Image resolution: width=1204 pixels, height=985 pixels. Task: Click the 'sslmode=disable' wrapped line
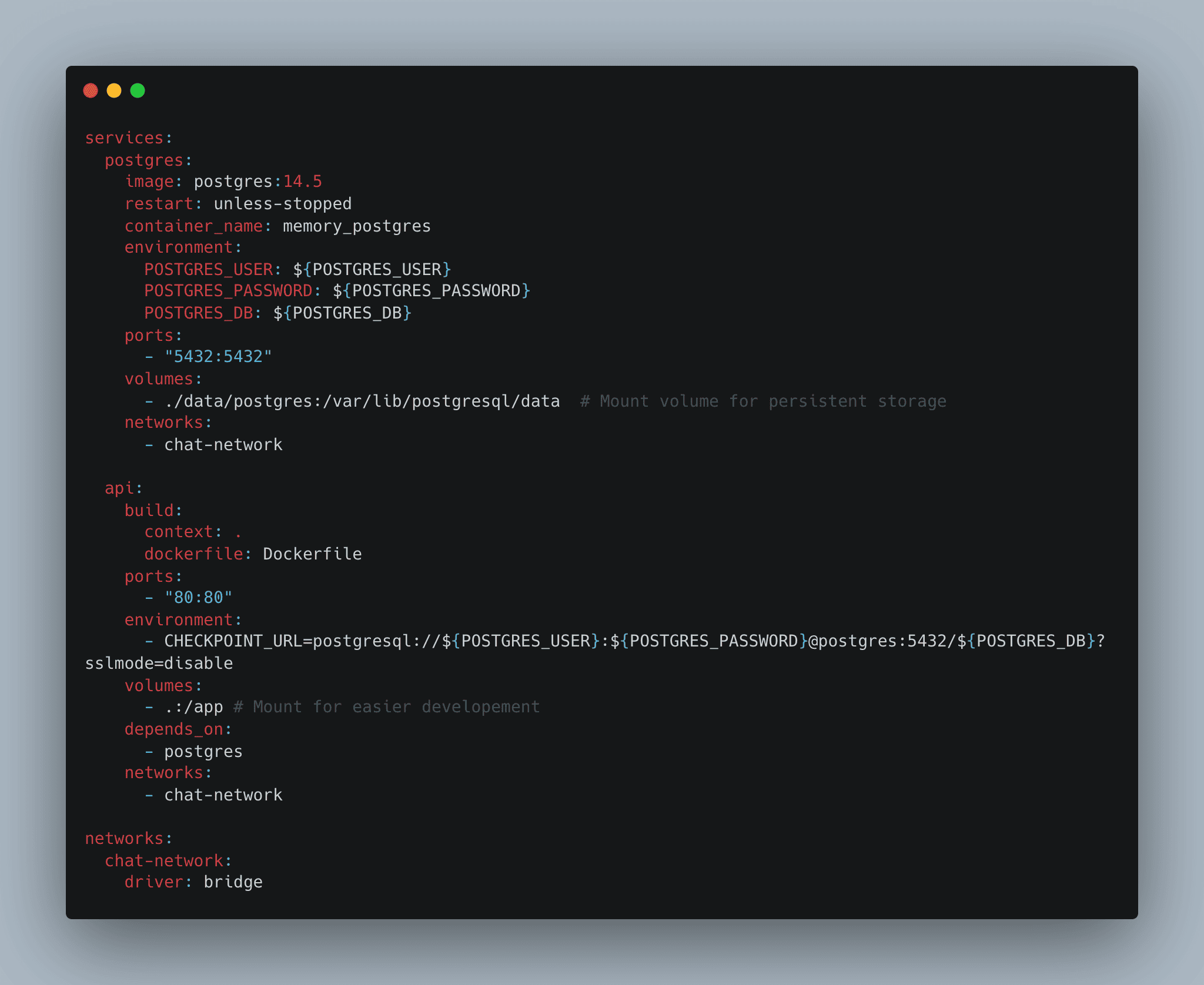(159, 664)
